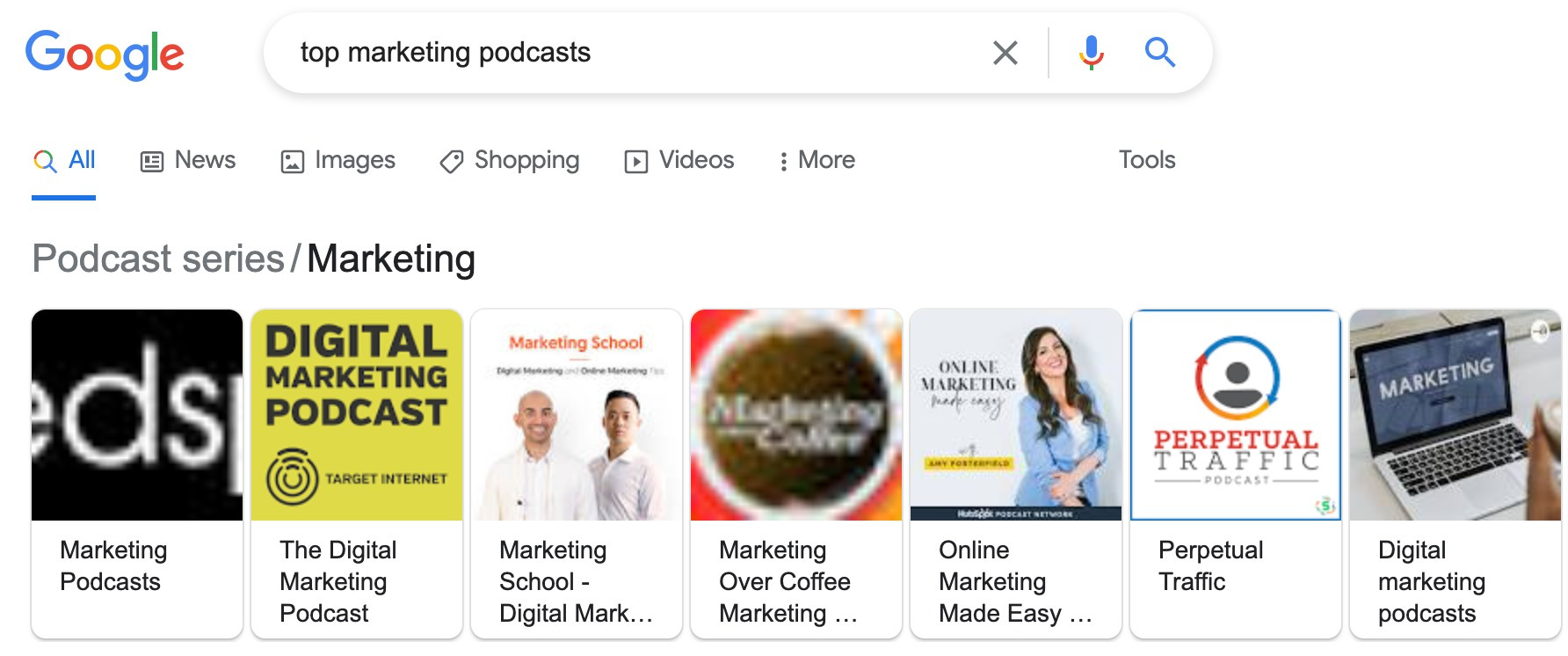The height and width of the screenshot is (656, 1568).
Task: Open the Digital Marketing Podcast yellow cover
Action: 357,415
